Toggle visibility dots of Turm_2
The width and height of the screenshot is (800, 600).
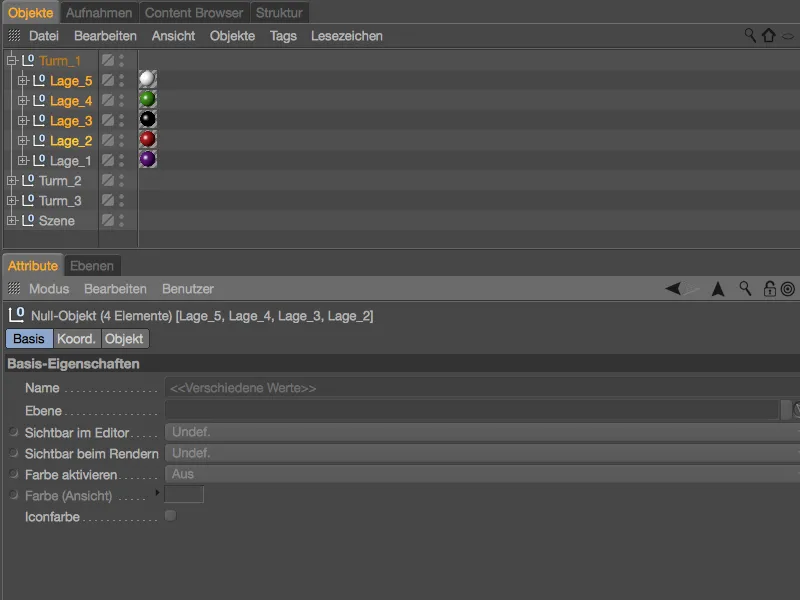(x=121, y=181)
